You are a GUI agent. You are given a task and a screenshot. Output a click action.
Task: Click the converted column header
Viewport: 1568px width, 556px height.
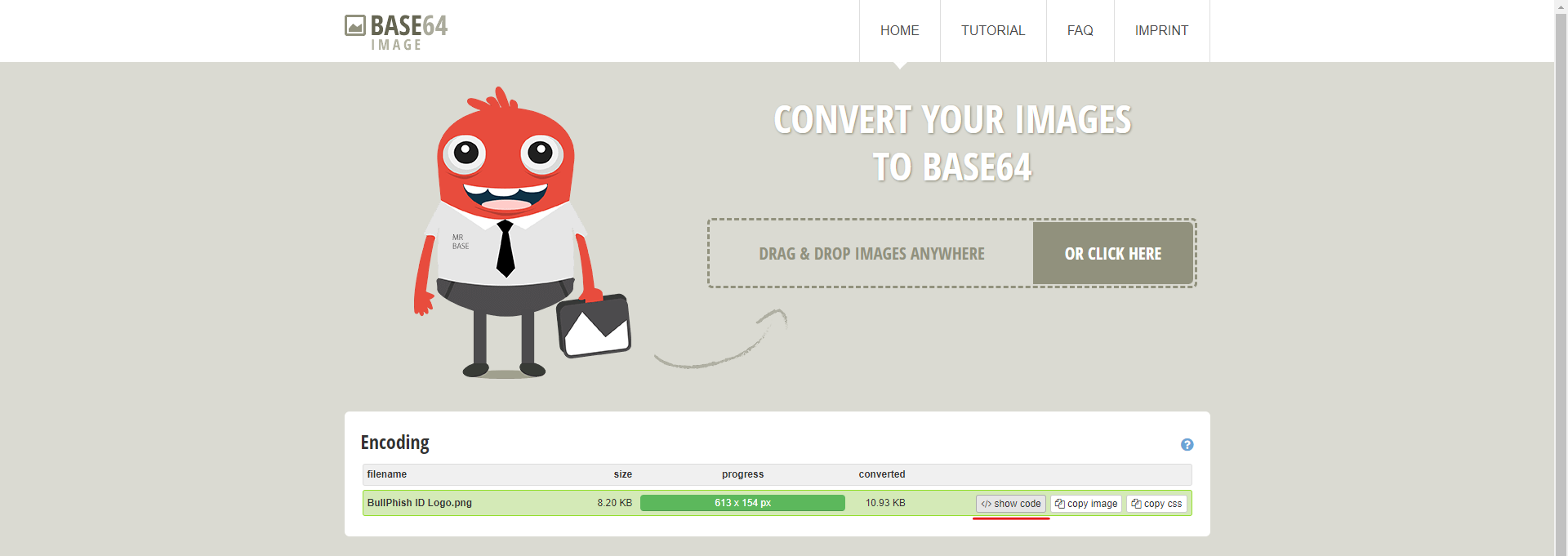pyautogui.click(x=881, y=474)
